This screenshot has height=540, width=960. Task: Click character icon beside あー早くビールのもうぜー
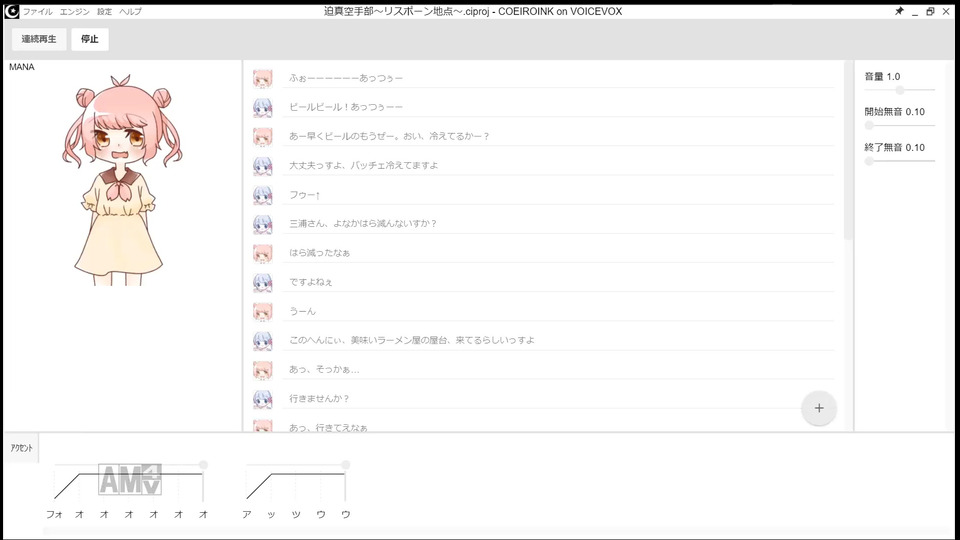263,137
